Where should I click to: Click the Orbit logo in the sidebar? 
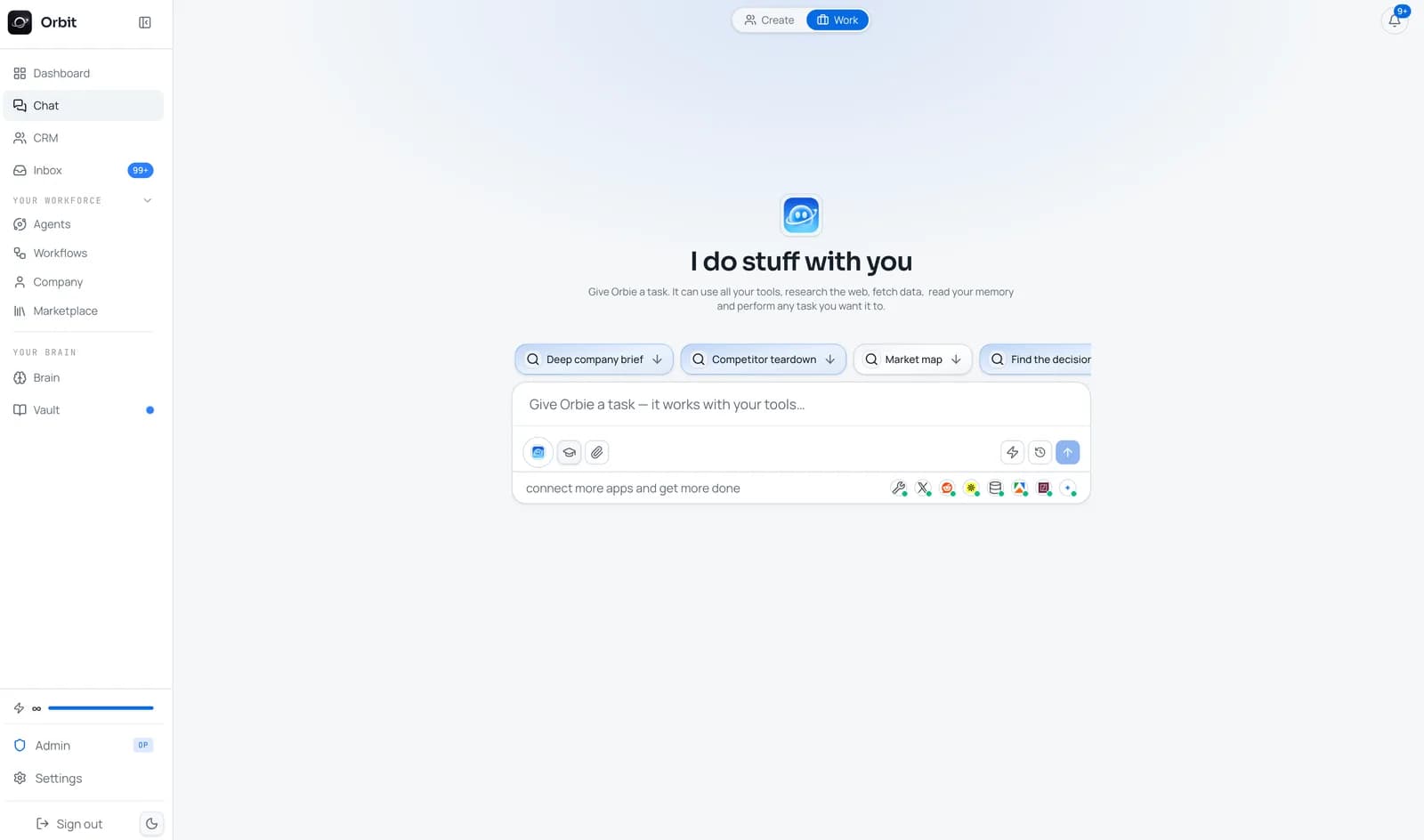(x=20, y=22)
